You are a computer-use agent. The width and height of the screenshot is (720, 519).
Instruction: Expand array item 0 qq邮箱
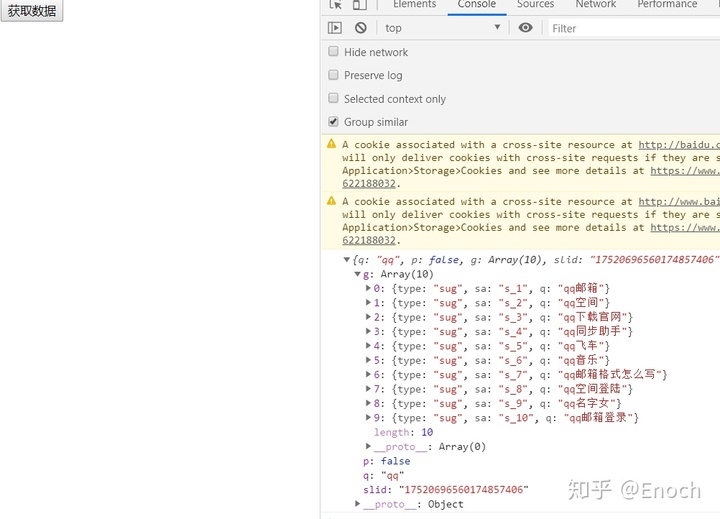(x=368, y=288)
